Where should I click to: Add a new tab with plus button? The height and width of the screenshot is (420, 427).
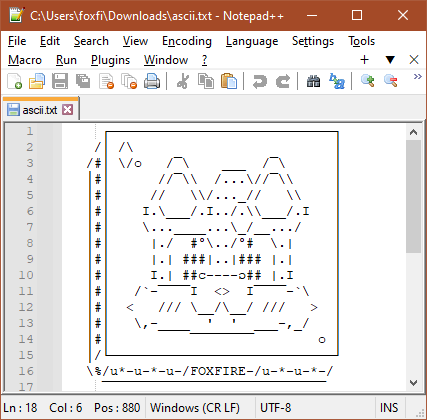click(365, 60)
